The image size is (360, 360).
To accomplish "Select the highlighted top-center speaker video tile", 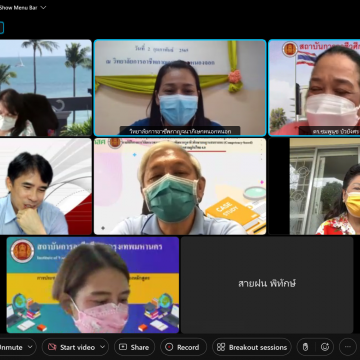I will click(x=180, y=88).
